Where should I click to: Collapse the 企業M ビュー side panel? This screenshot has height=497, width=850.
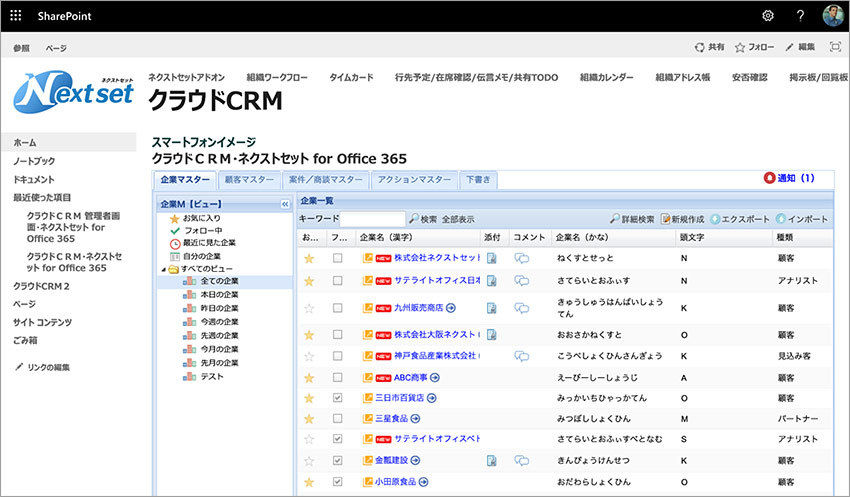point(285,204)
